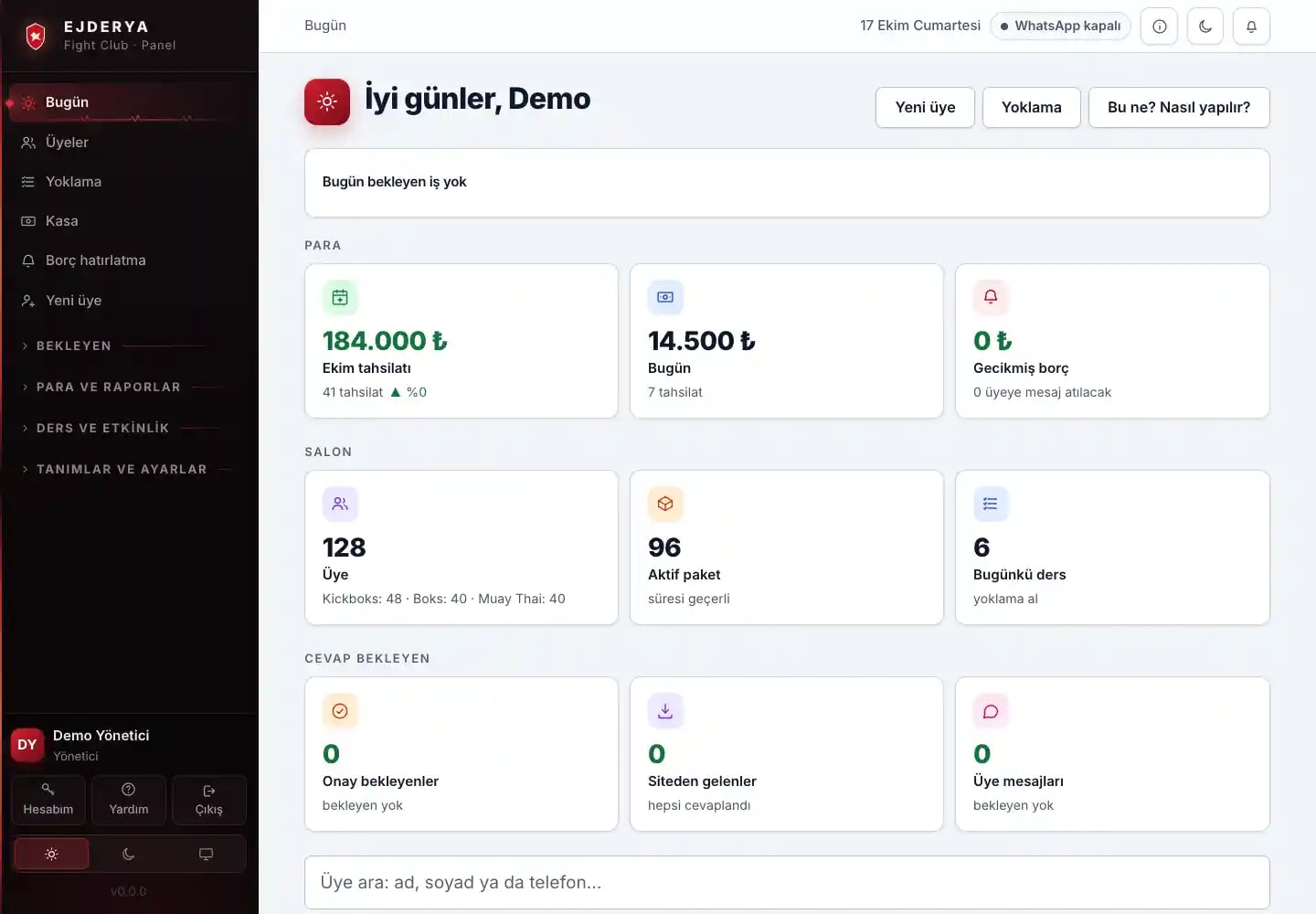
Task: Switch to dark theme in the sidebar
Action: (x=129, y=854)
